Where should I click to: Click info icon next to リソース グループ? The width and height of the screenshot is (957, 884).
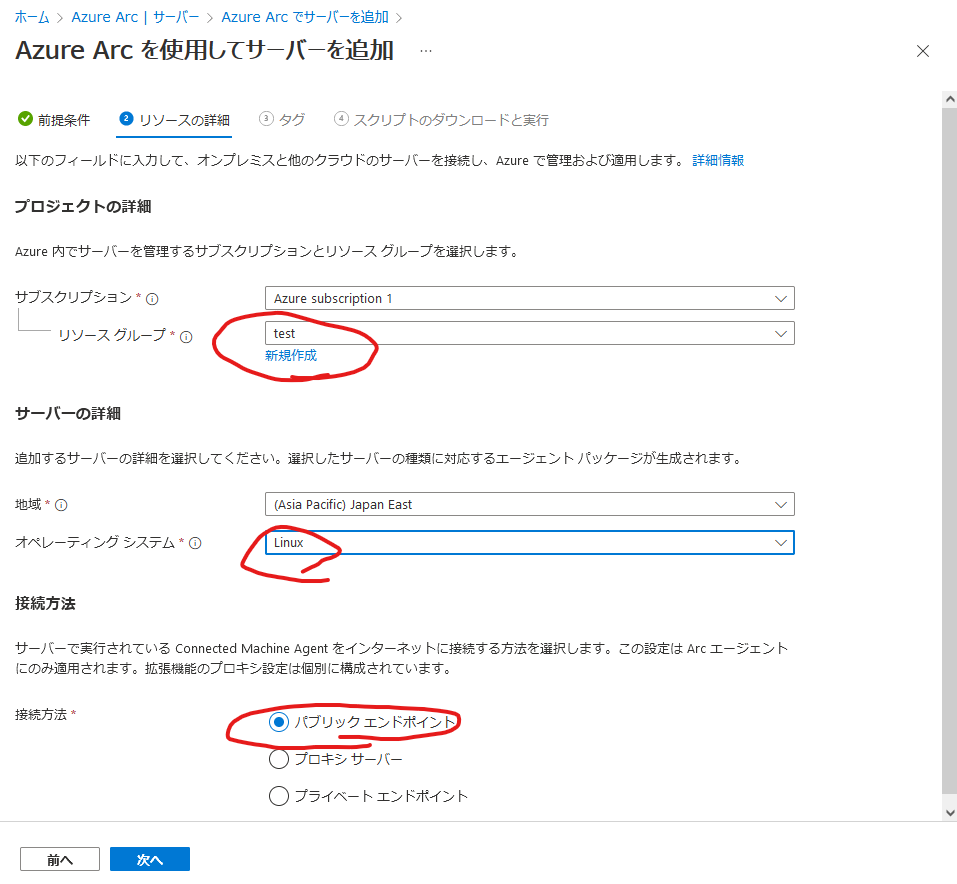[186, 336]
